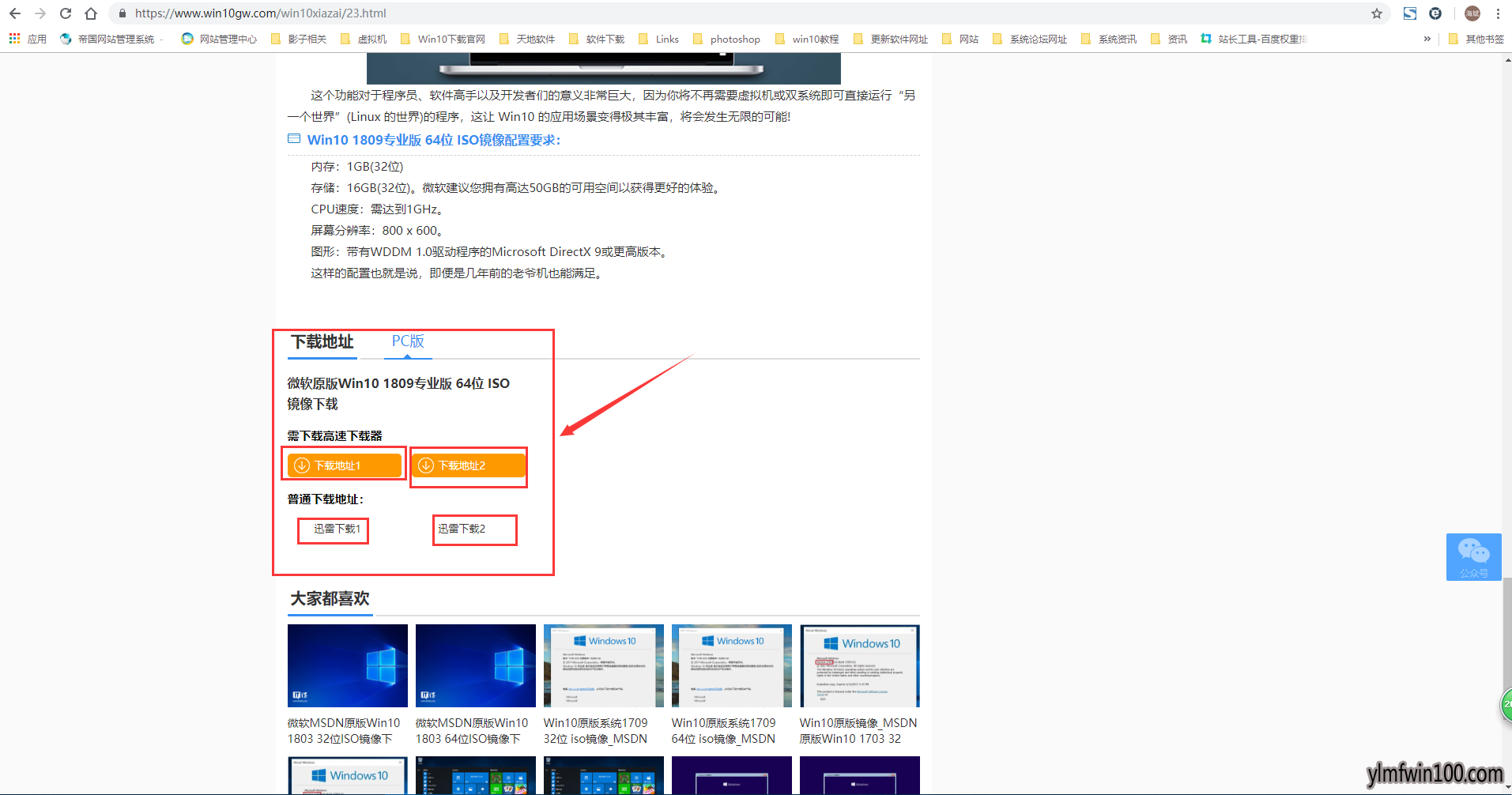Image resolution: width=1512 pixels, height=795 pixels.
Task: Open the 更新软件网址 bookmark folder
Action: point(891,39)
